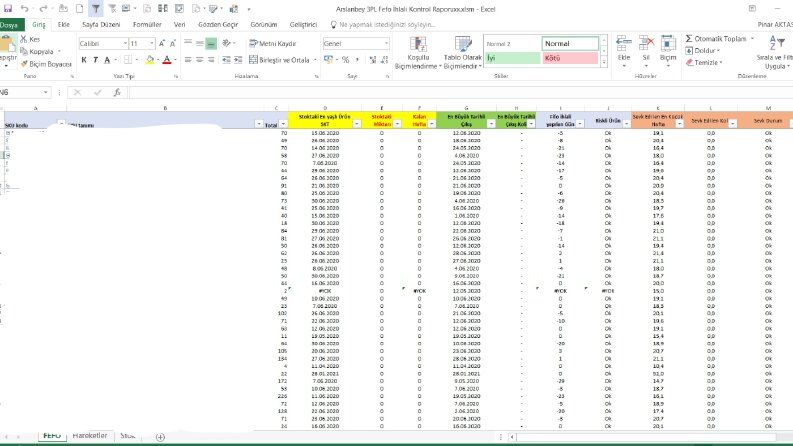Viewport: 793px width, 446px height.
Task: Toggle middle vertical alignment
Action: pos(200,43)
